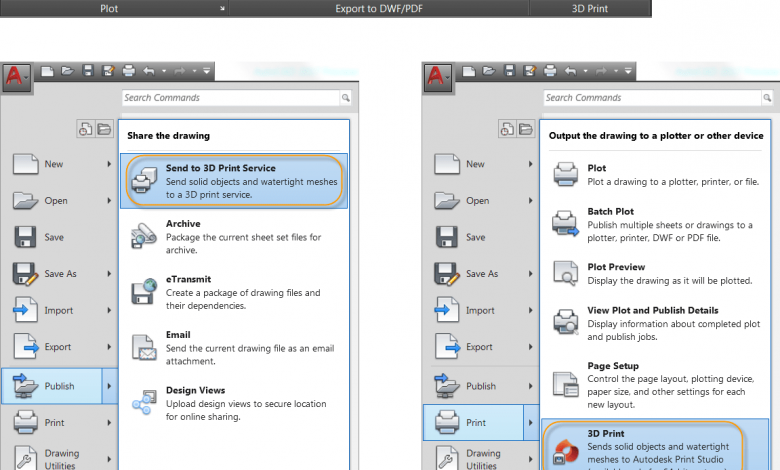
Task: Switch to the Export to DWF/PDF tab
Action: [x=379, y=8]
